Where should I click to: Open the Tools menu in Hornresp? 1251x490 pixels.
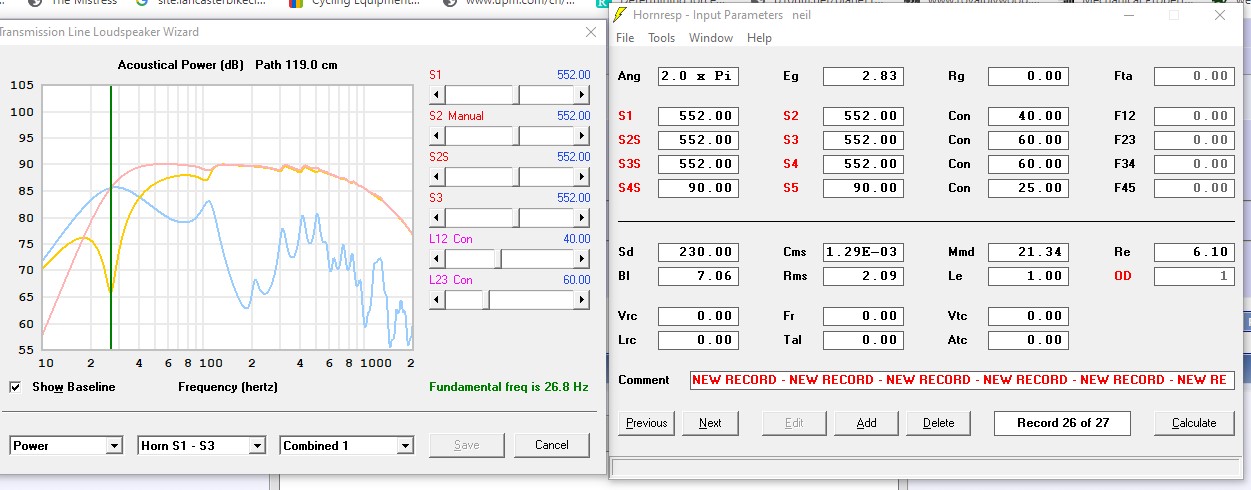[661, 38]
